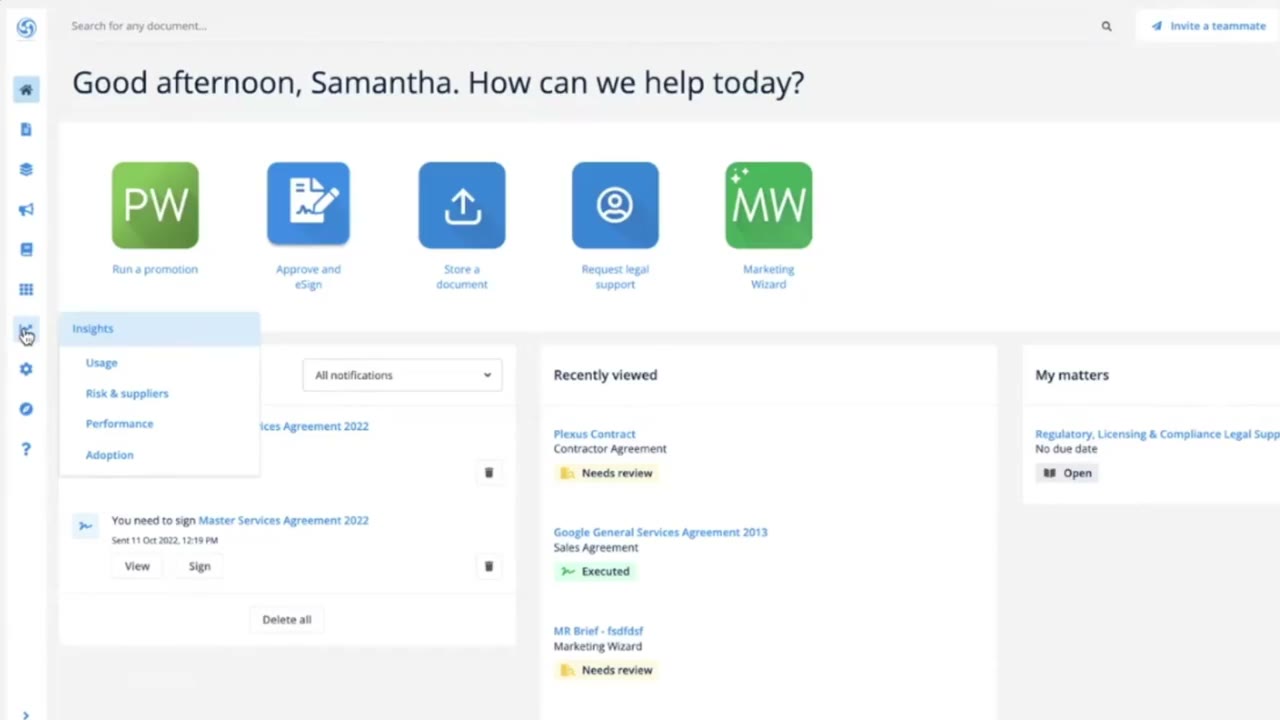This screenshot has width=1280, height=720.
Task: Click the Approve and eSign label
Action: coord(308,277)
